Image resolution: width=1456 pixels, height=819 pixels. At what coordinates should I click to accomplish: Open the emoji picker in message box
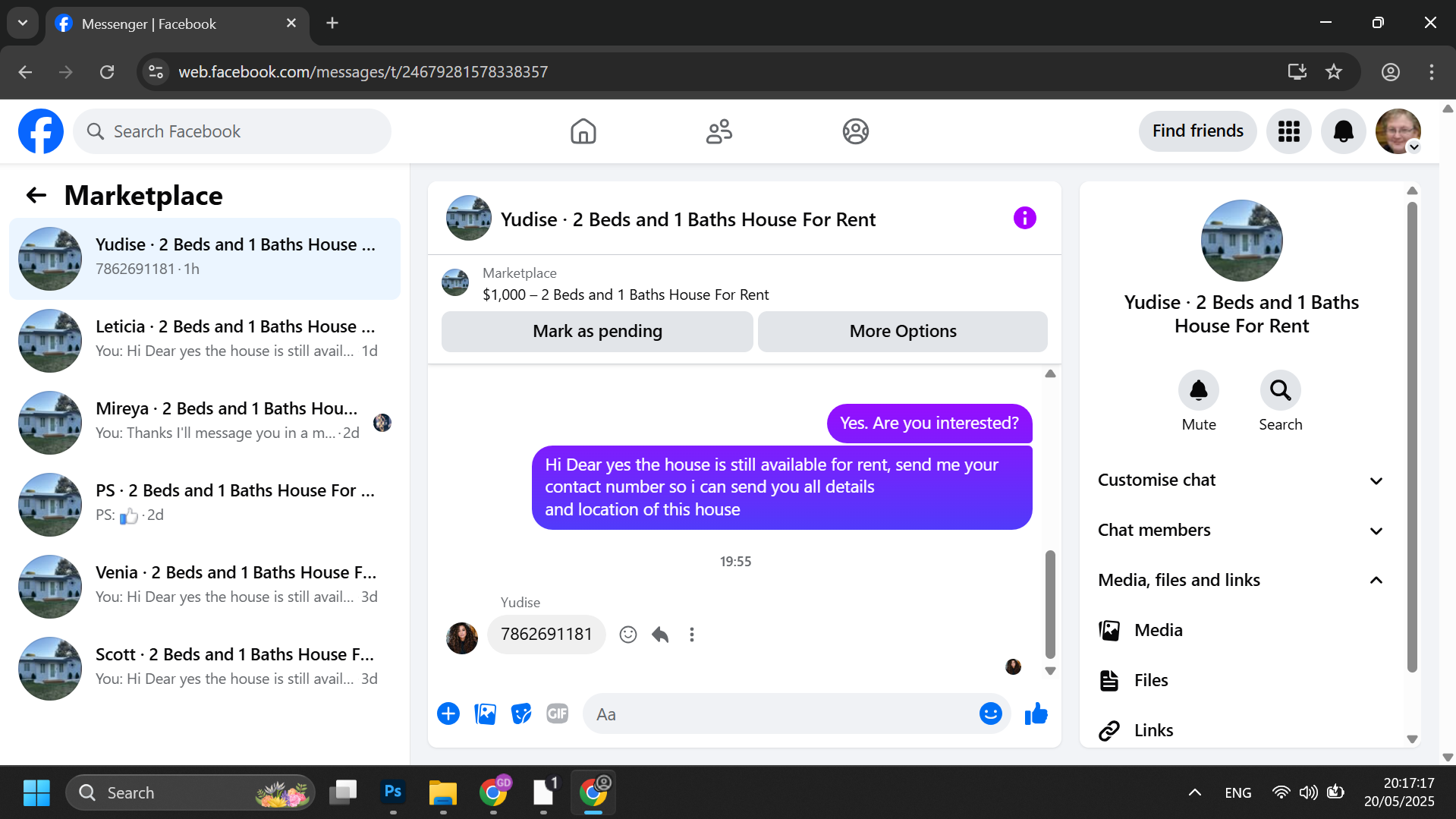click(x=990, y=713)
